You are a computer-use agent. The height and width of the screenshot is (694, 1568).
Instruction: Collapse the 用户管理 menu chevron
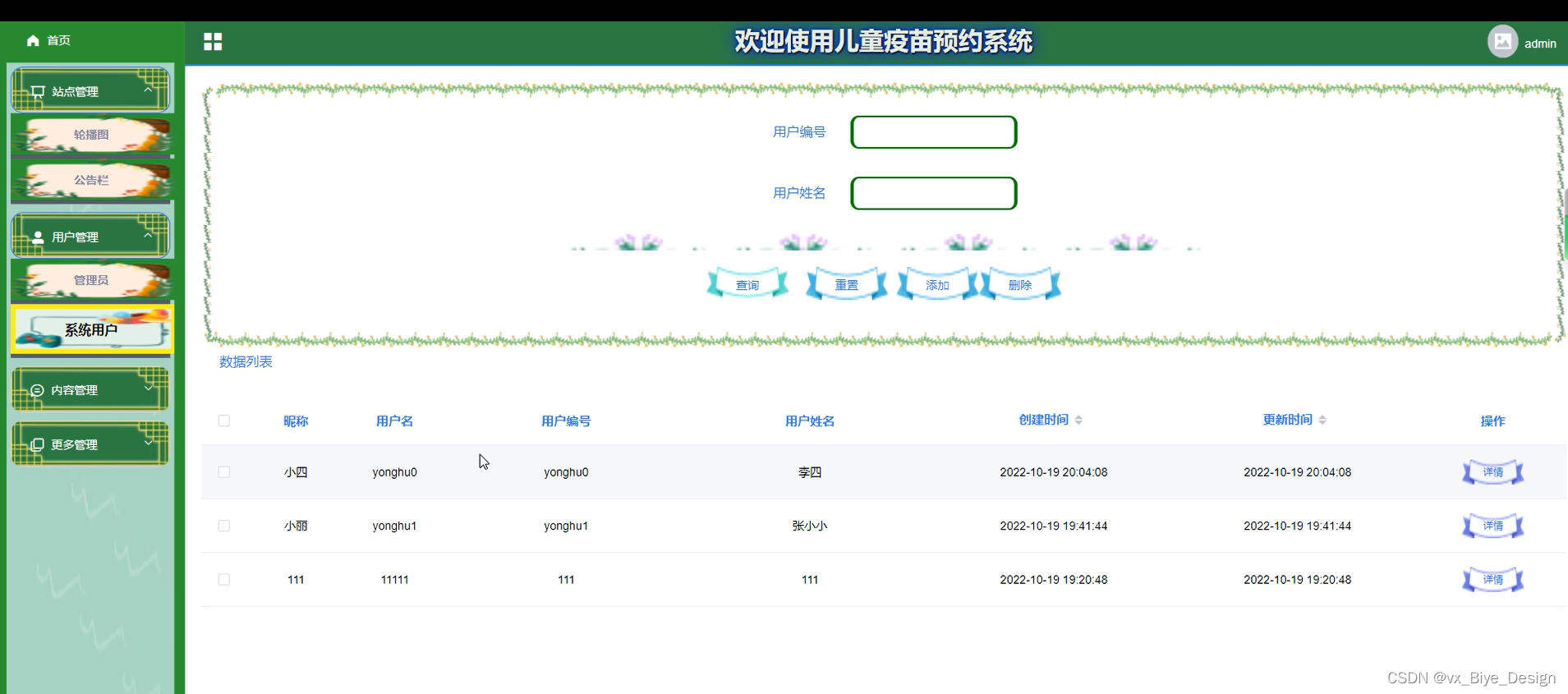click(x=148, y=235)
